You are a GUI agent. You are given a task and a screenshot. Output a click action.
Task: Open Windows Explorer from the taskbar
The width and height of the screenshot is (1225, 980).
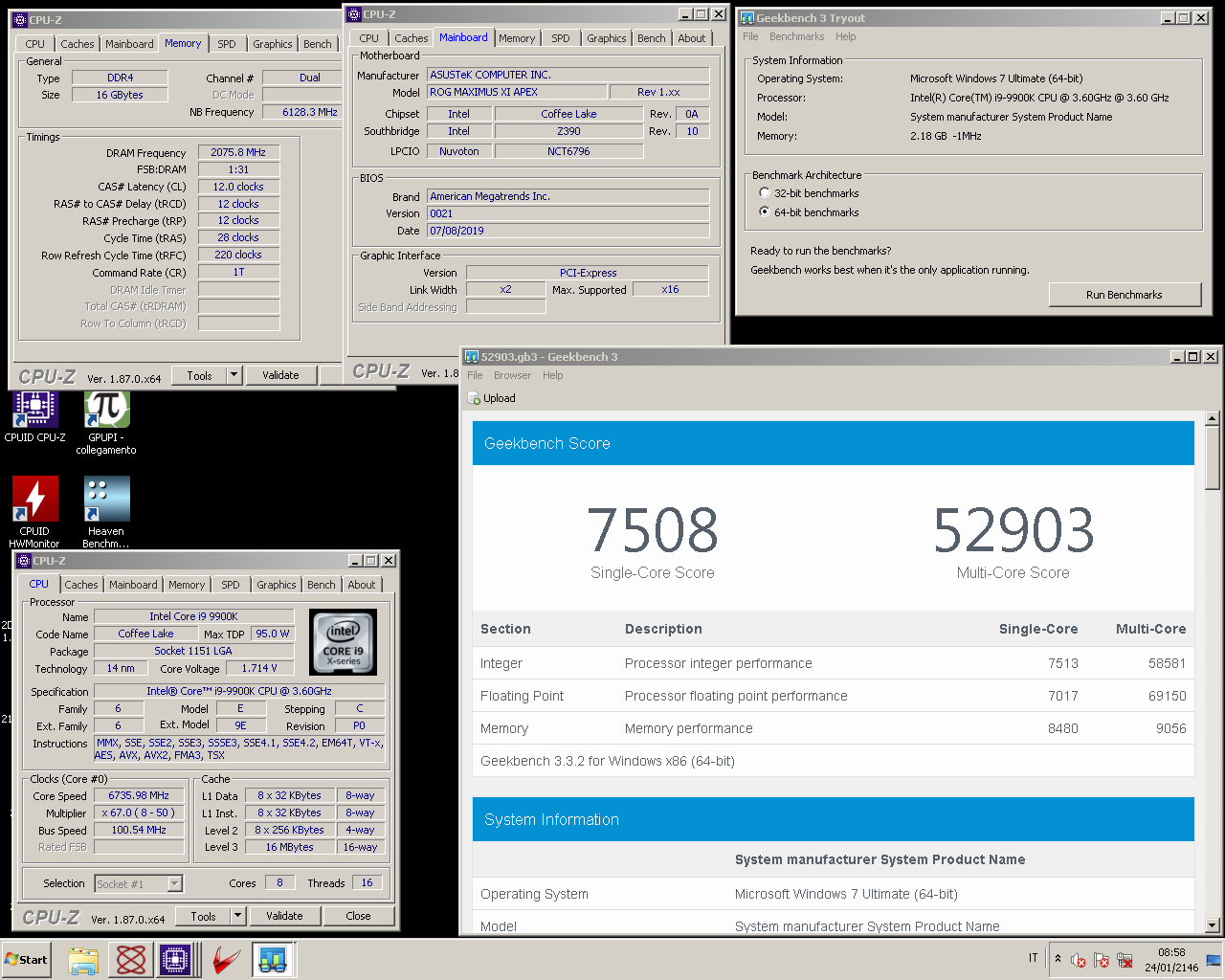tap(83, 960)
